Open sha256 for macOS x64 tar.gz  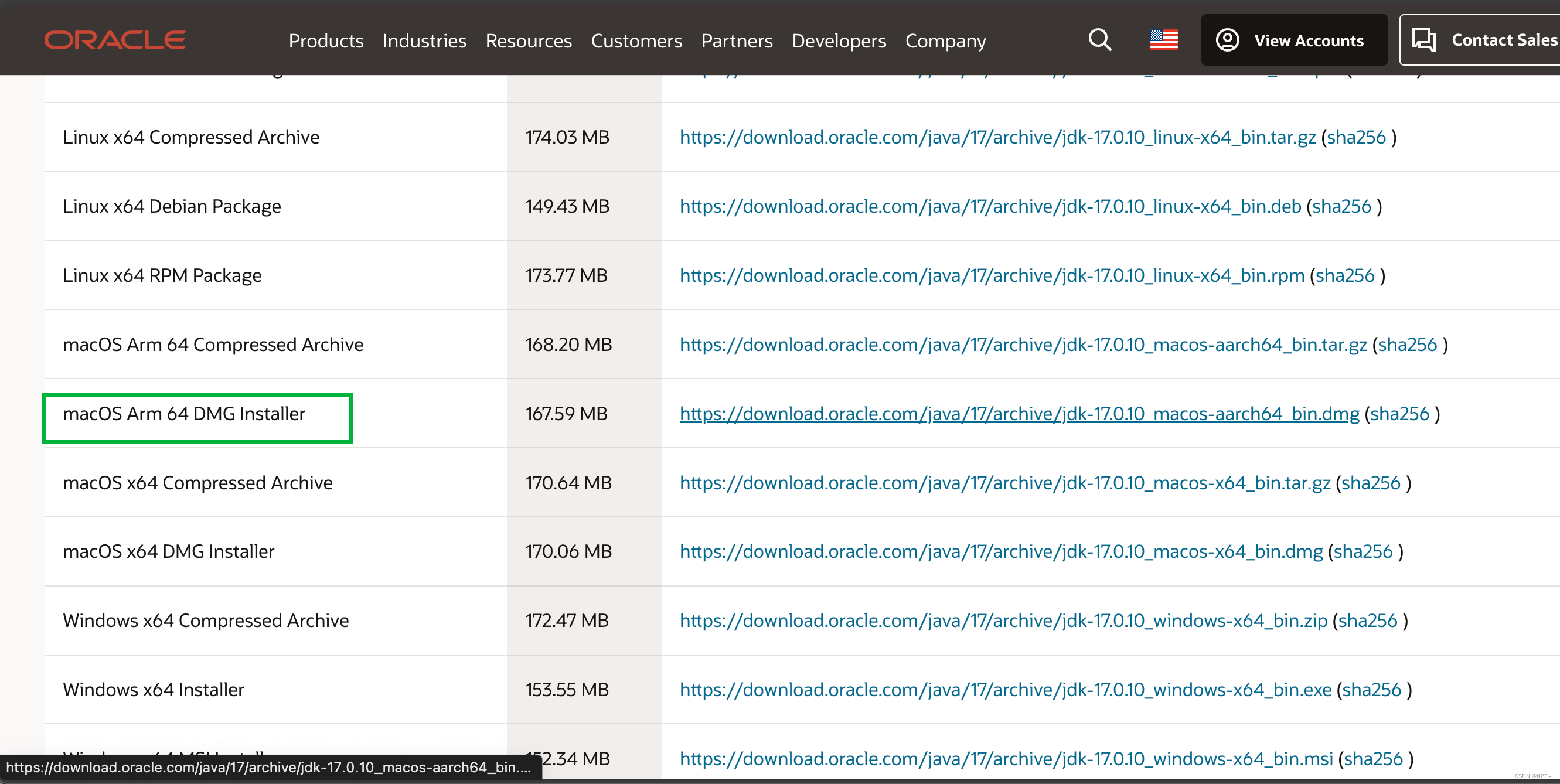coord(1371,483)
